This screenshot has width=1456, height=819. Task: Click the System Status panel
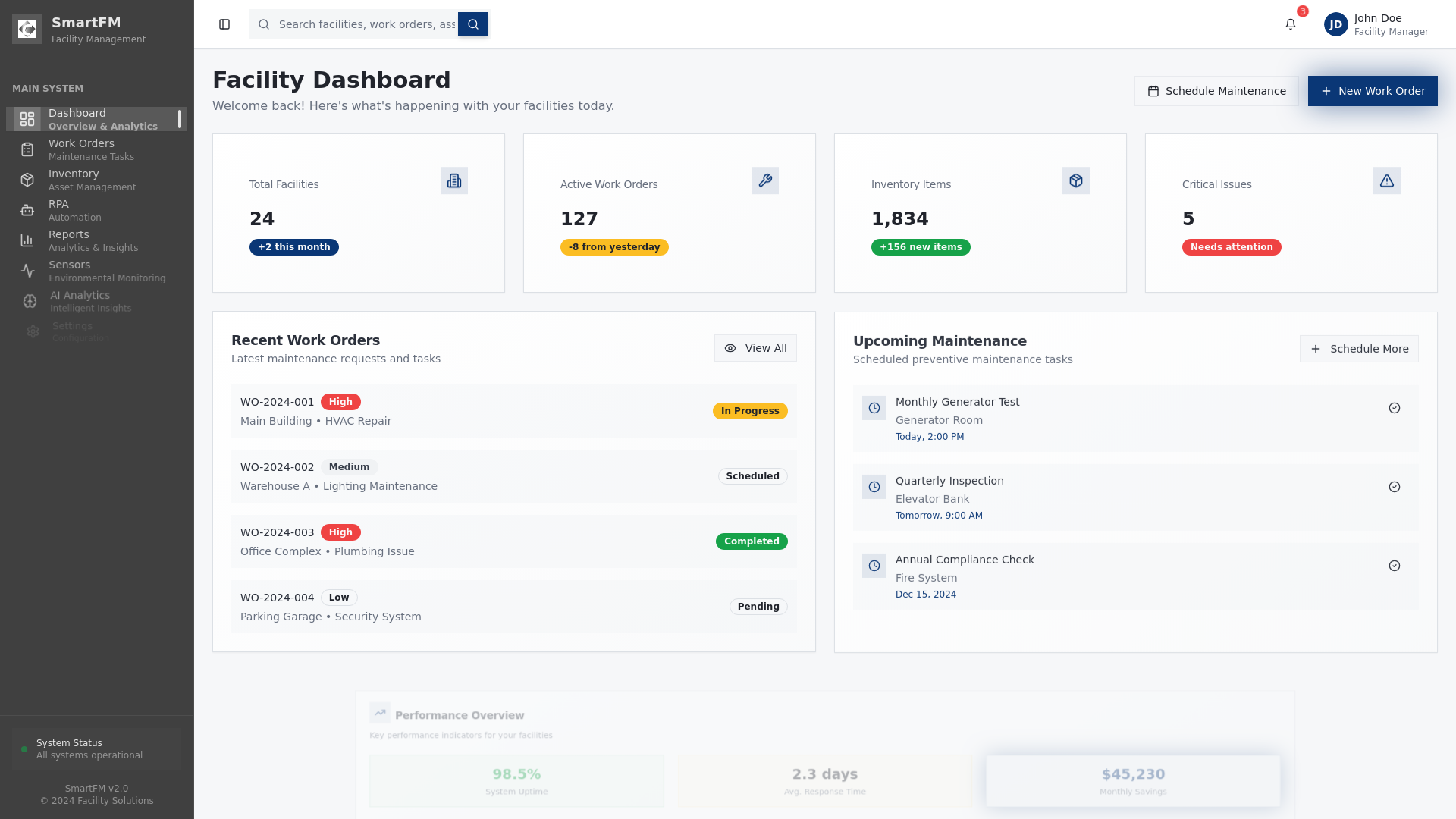click(x=97, y=749)
